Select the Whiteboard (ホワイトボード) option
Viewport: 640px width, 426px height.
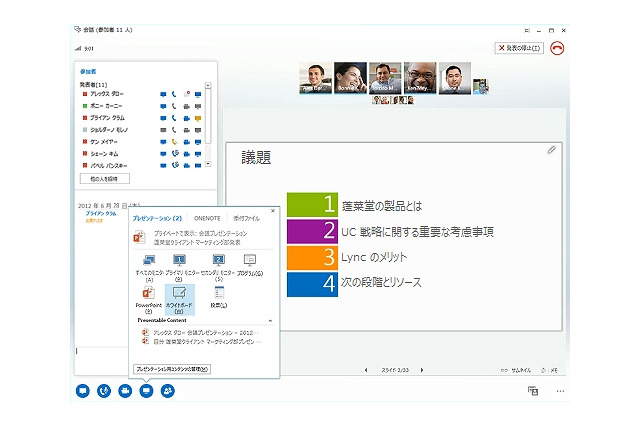tap(180, 300)
